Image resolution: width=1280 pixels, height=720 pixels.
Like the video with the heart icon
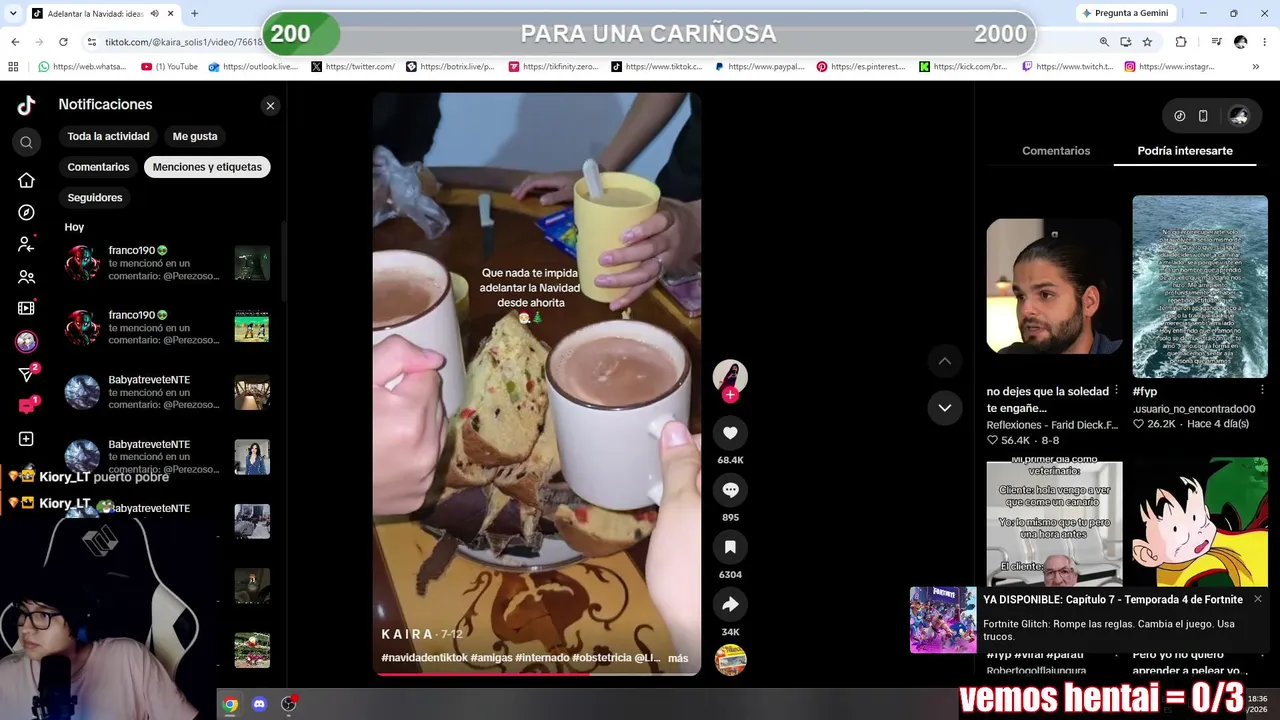(730, 433)
